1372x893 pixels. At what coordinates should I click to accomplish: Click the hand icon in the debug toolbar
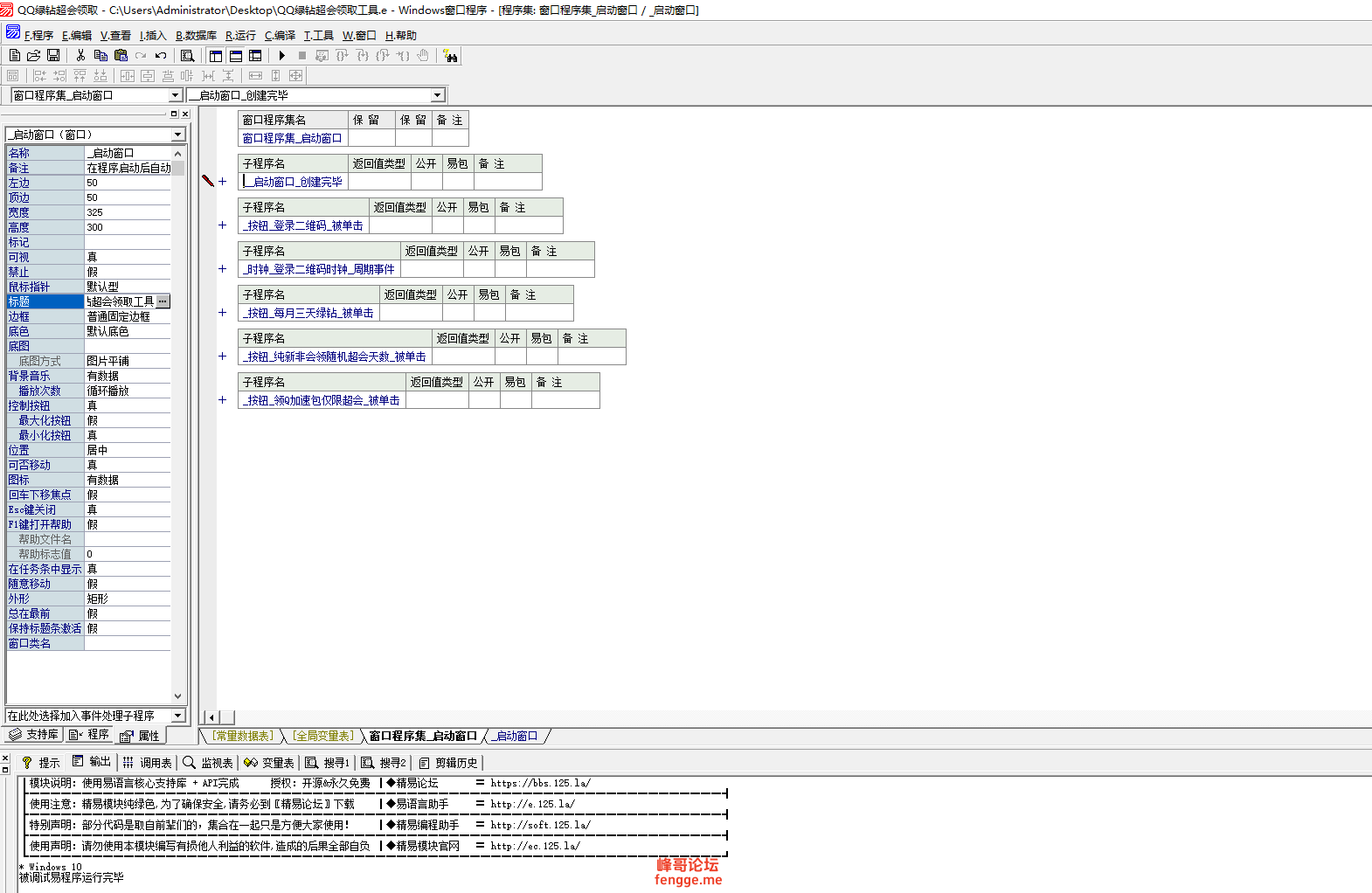423,55
